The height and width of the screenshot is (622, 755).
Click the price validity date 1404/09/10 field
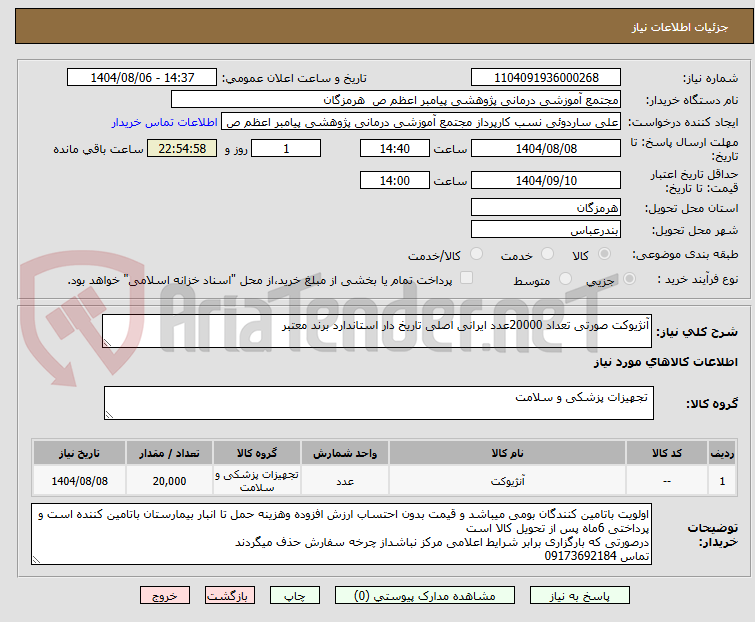(546, 181)
